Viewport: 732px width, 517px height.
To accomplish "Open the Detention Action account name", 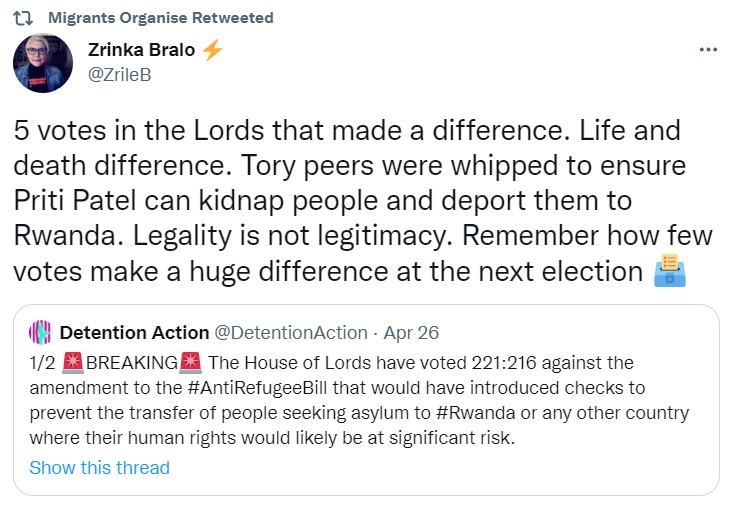I will [134, 332].
